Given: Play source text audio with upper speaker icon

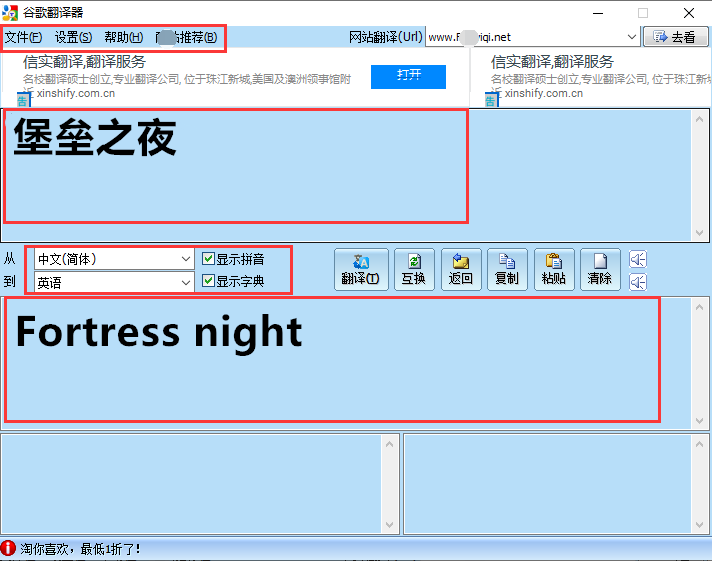Looking at the screenshot, I should (x=638, y=259).
